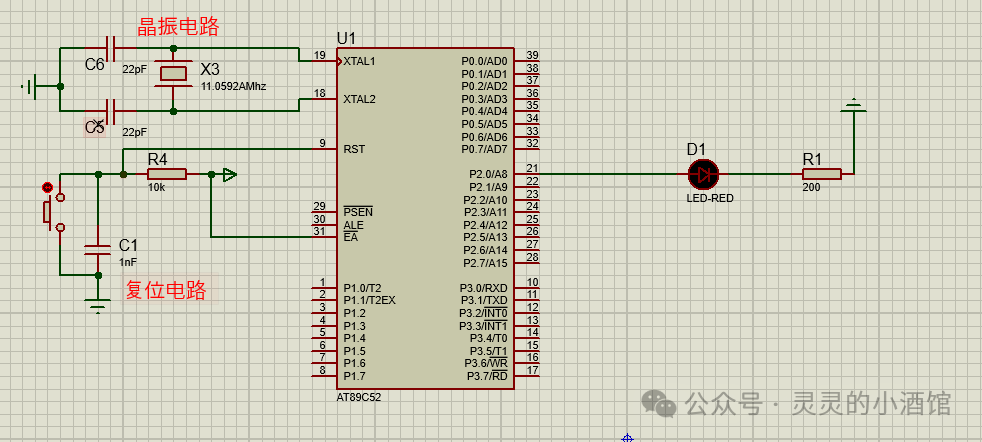This screenshot has height=442, width=982.
Task: Click resistor R1 symbol
Action: 822,174
